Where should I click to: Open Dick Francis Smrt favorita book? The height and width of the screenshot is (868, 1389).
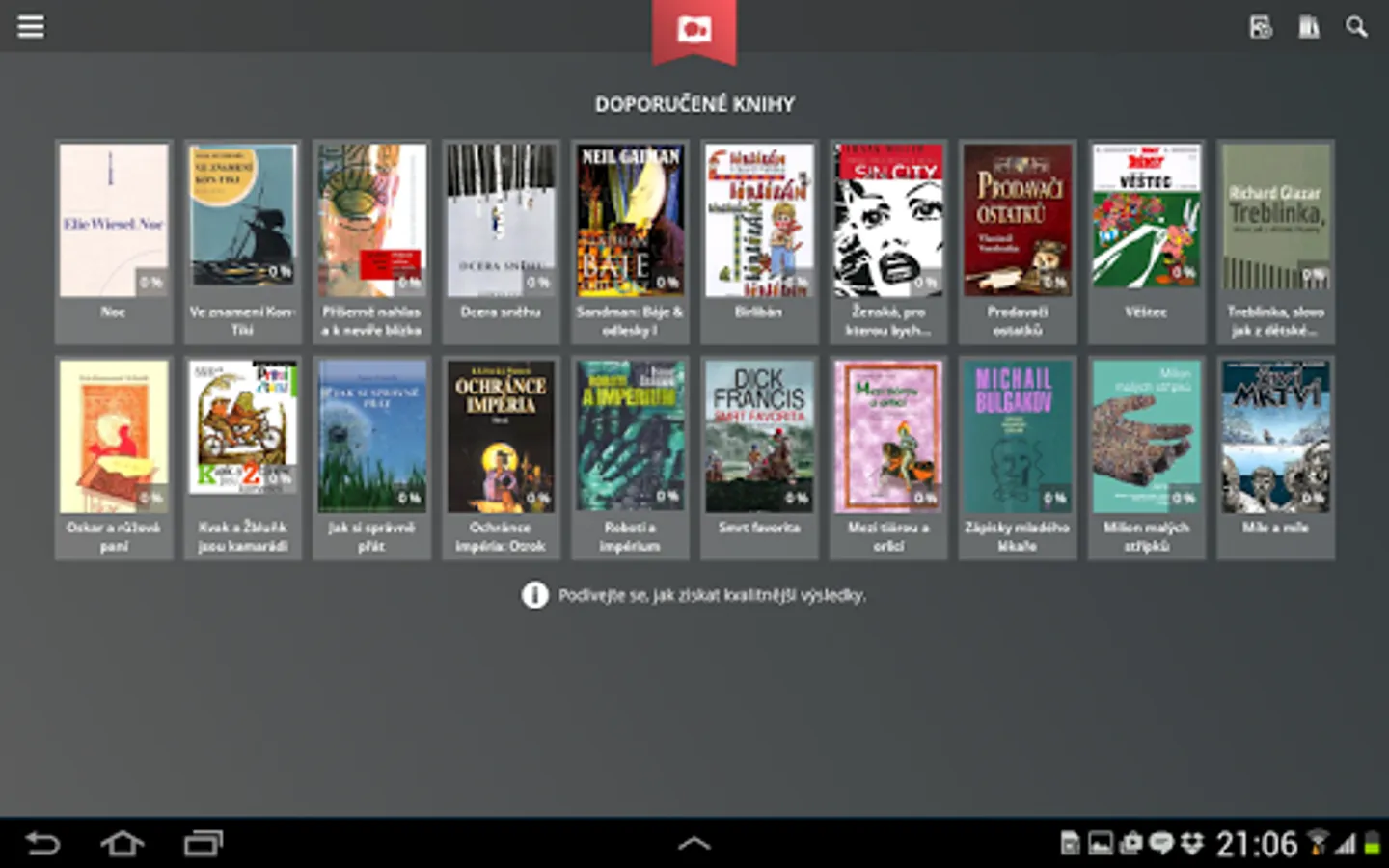click(759, 457)
